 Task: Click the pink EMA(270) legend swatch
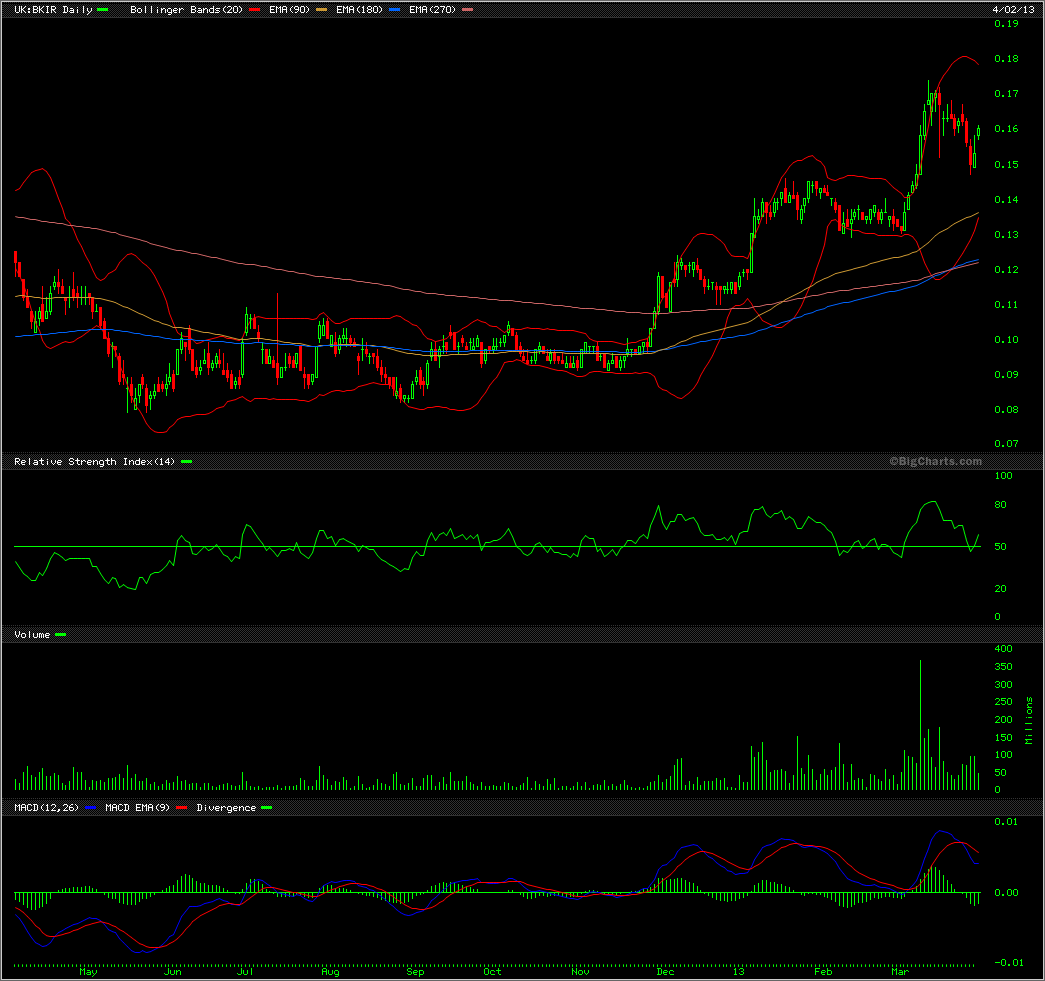[468, 10]
